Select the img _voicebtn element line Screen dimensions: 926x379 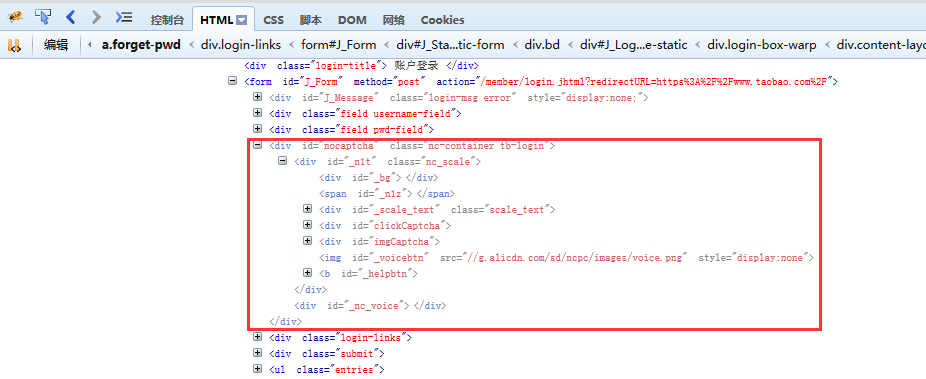pyautogui.click(x=566, y=257)
